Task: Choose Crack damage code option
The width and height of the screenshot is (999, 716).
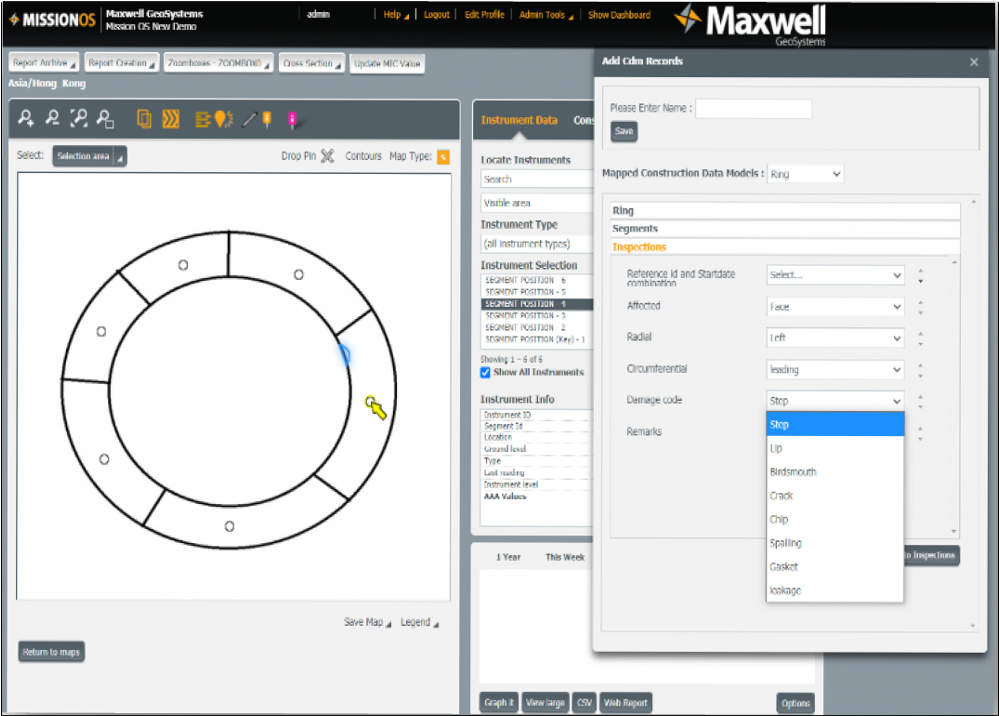Action: pos(835,496)
